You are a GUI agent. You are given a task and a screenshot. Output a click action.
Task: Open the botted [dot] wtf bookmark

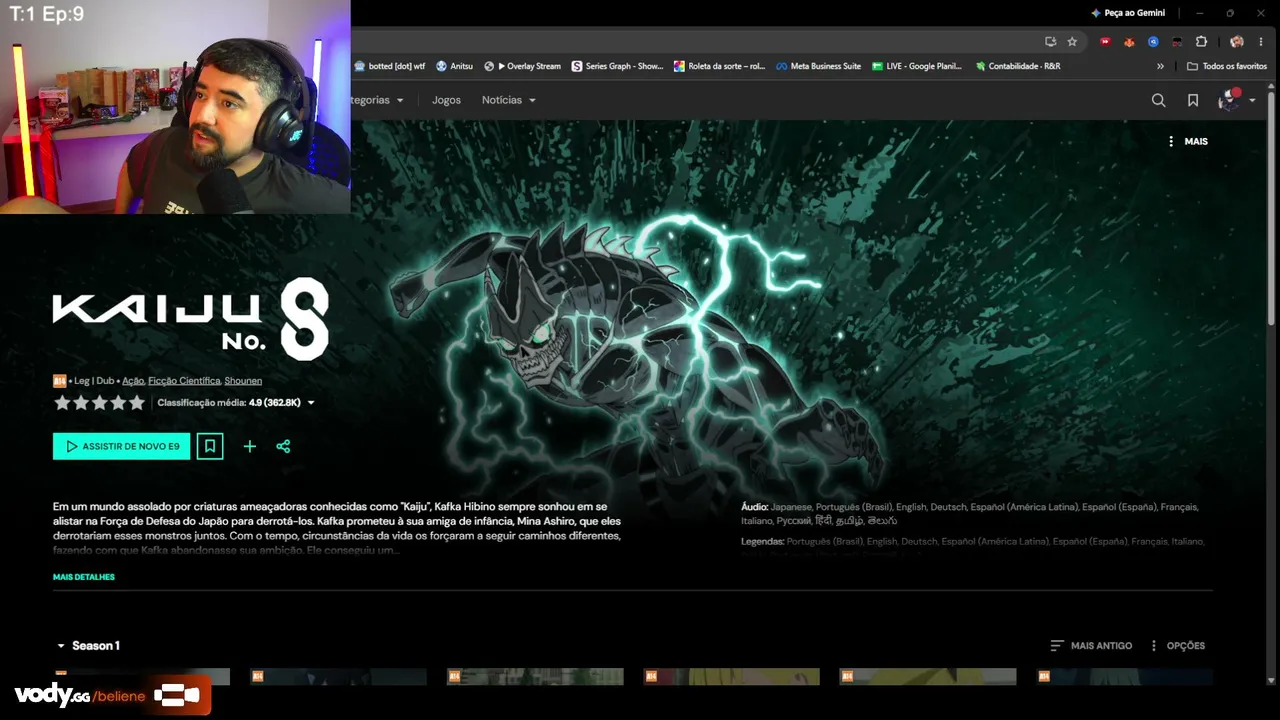click(x=389, y=66)
